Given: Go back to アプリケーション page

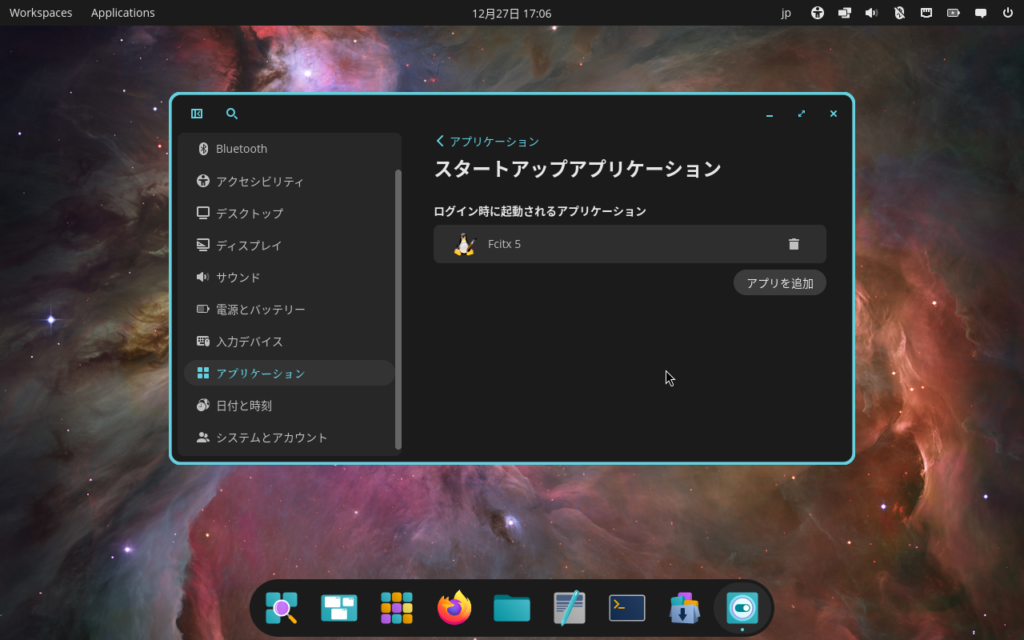Looking at the screenshot, I should (488, 142).
